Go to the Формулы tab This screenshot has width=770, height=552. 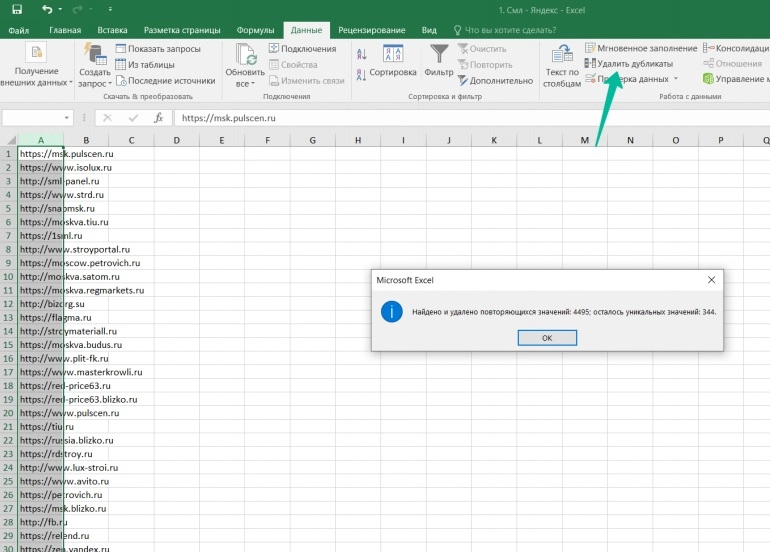255,30
